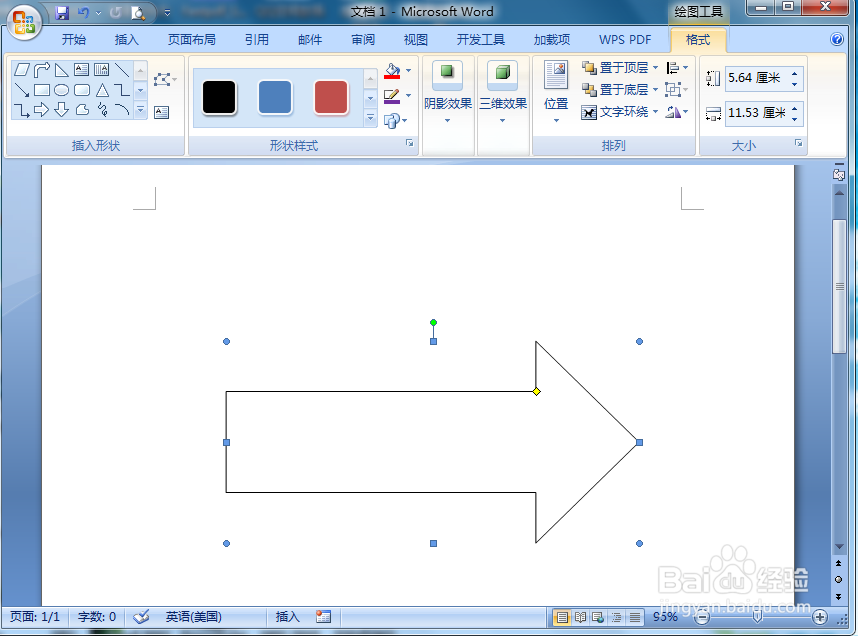Click the shape outline pen icon
Image resolution: width=858 pixels, height=636 pixels.
pyautogui.click(x=392, y=96)
